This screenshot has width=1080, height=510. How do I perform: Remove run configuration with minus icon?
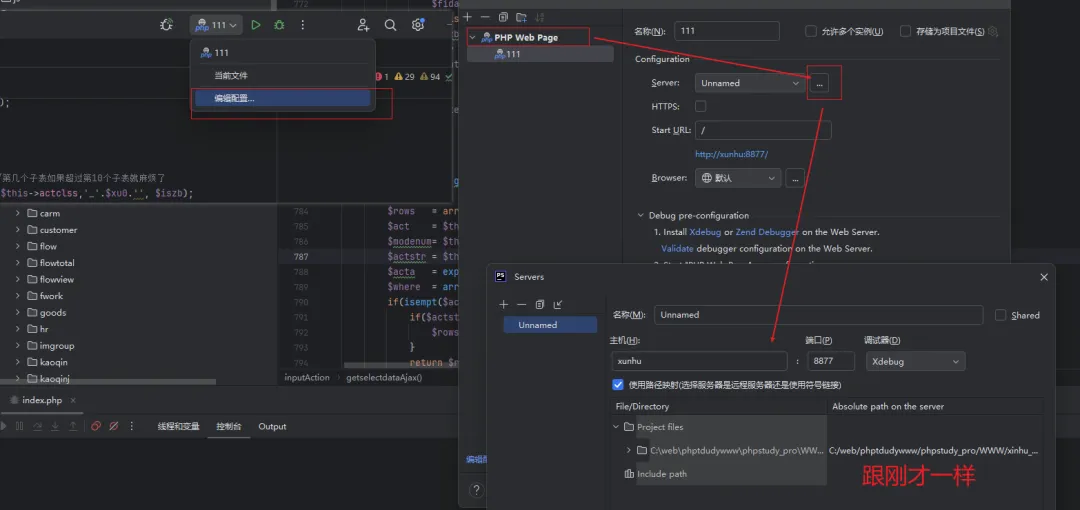pyautogui.click(x=485, y=17)
